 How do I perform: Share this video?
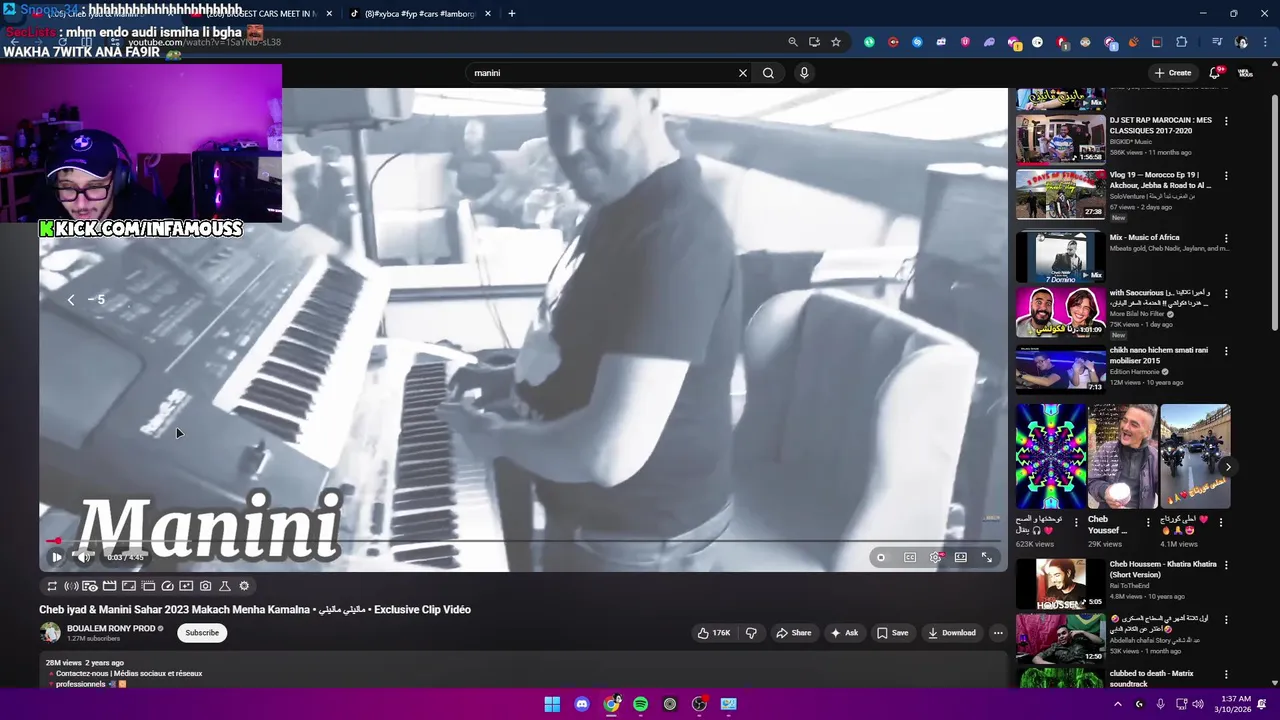click(x=794, y=633)
